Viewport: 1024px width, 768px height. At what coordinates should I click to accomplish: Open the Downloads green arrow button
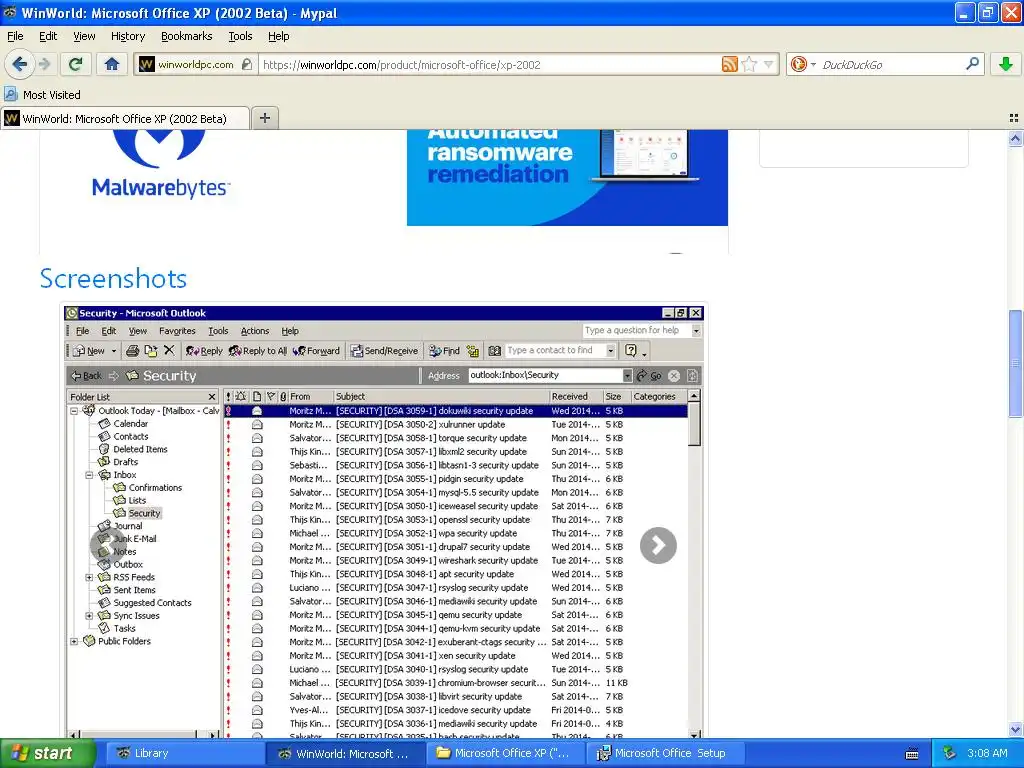point(1006,64)
